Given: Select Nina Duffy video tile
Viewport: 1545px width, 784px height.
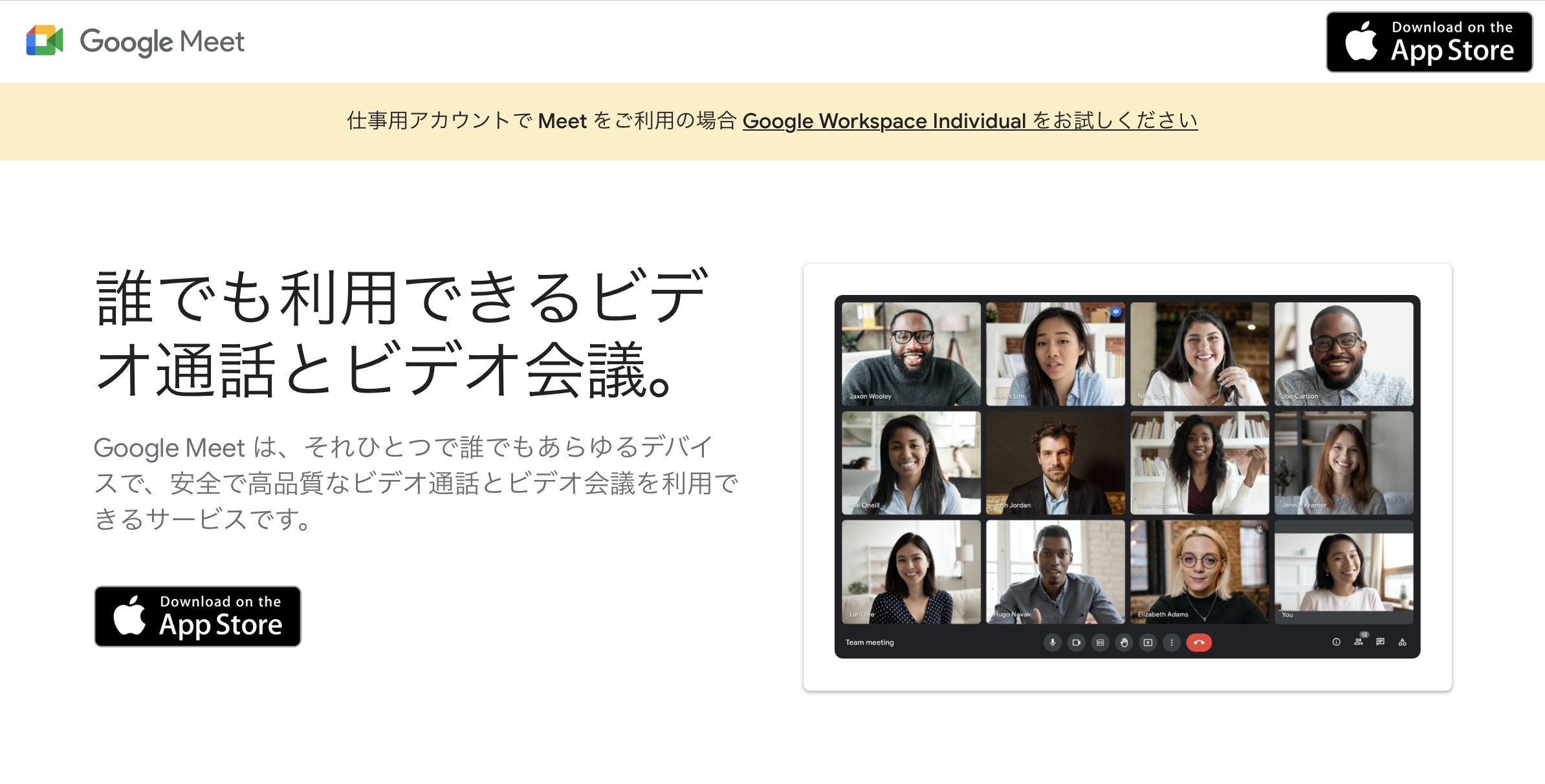Looking at the screenshot, I should (1200, 354).
